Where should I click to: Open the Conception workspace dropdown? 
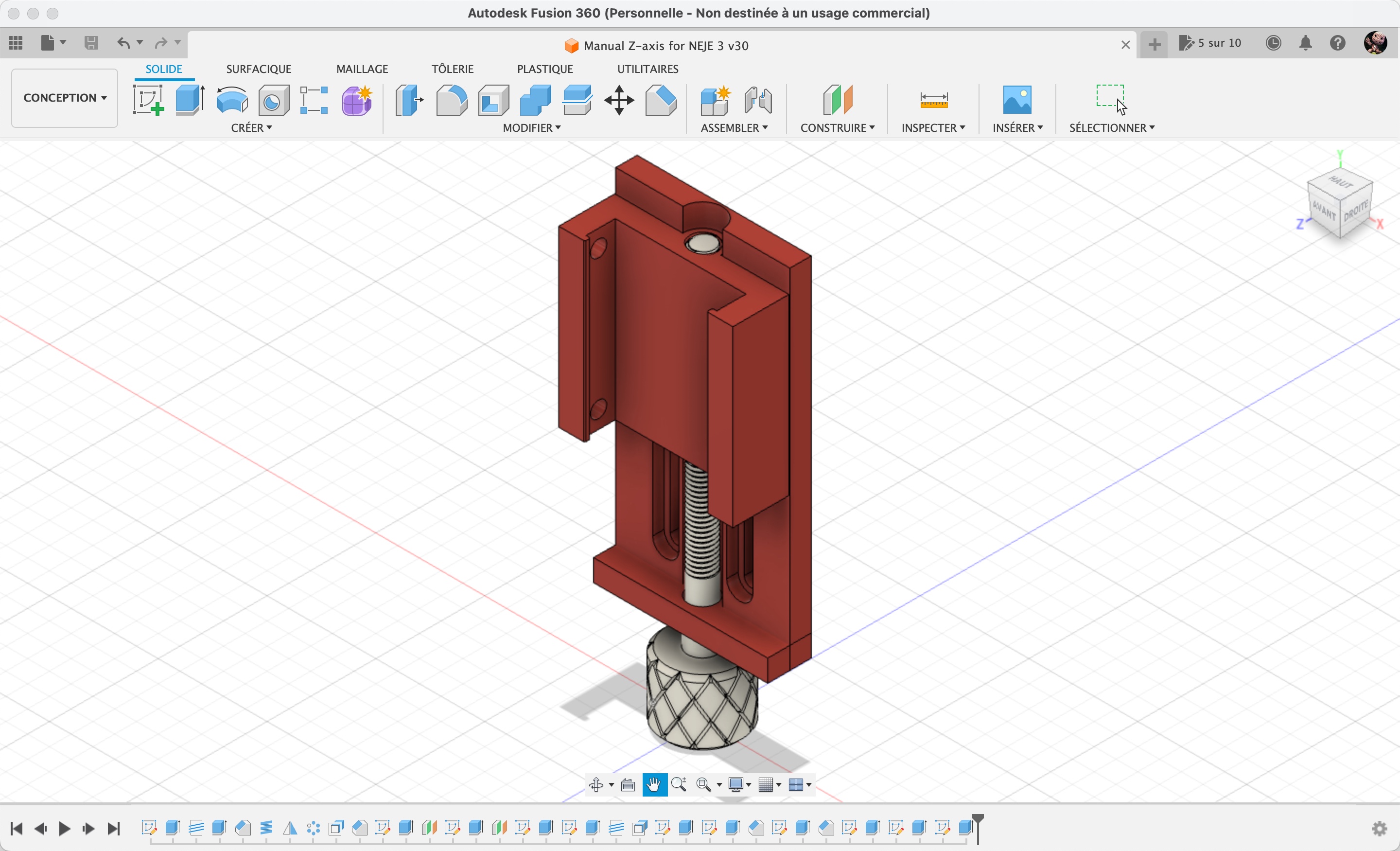pyautogui.click(x=64, y=98)
